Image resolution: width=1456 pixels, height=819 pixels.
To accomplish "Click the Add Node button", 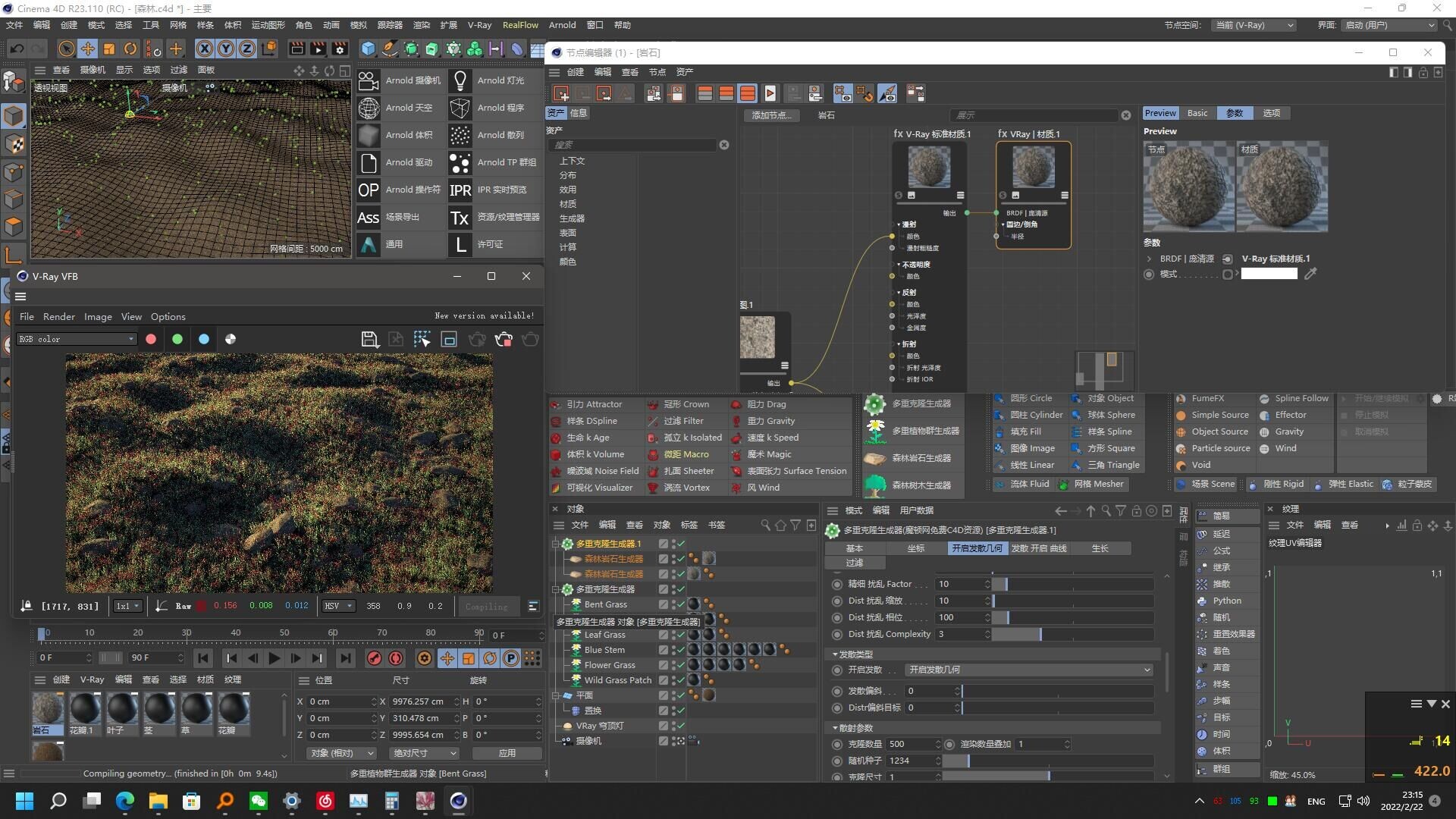I will coord(771,115).
